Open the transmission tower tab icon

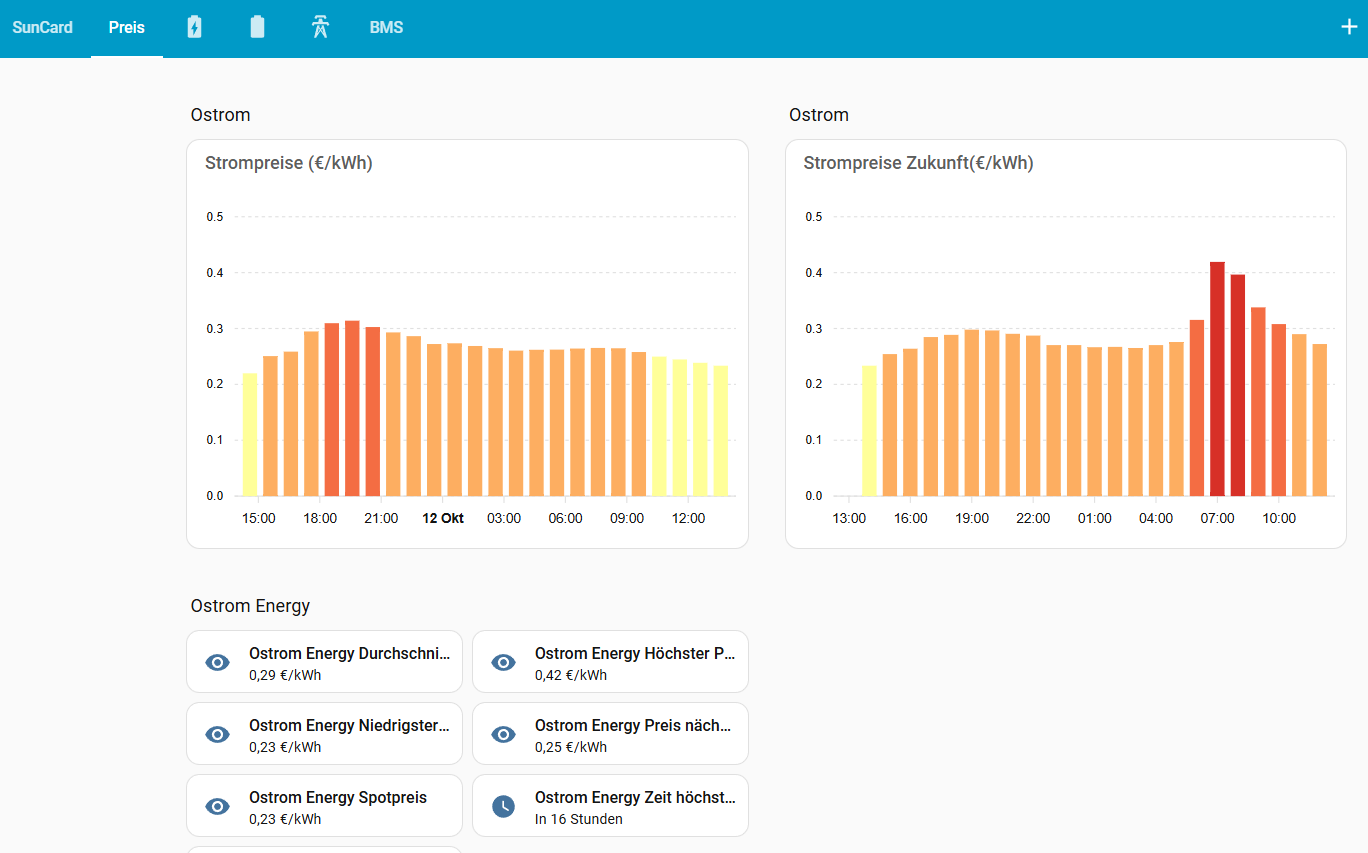320,27
